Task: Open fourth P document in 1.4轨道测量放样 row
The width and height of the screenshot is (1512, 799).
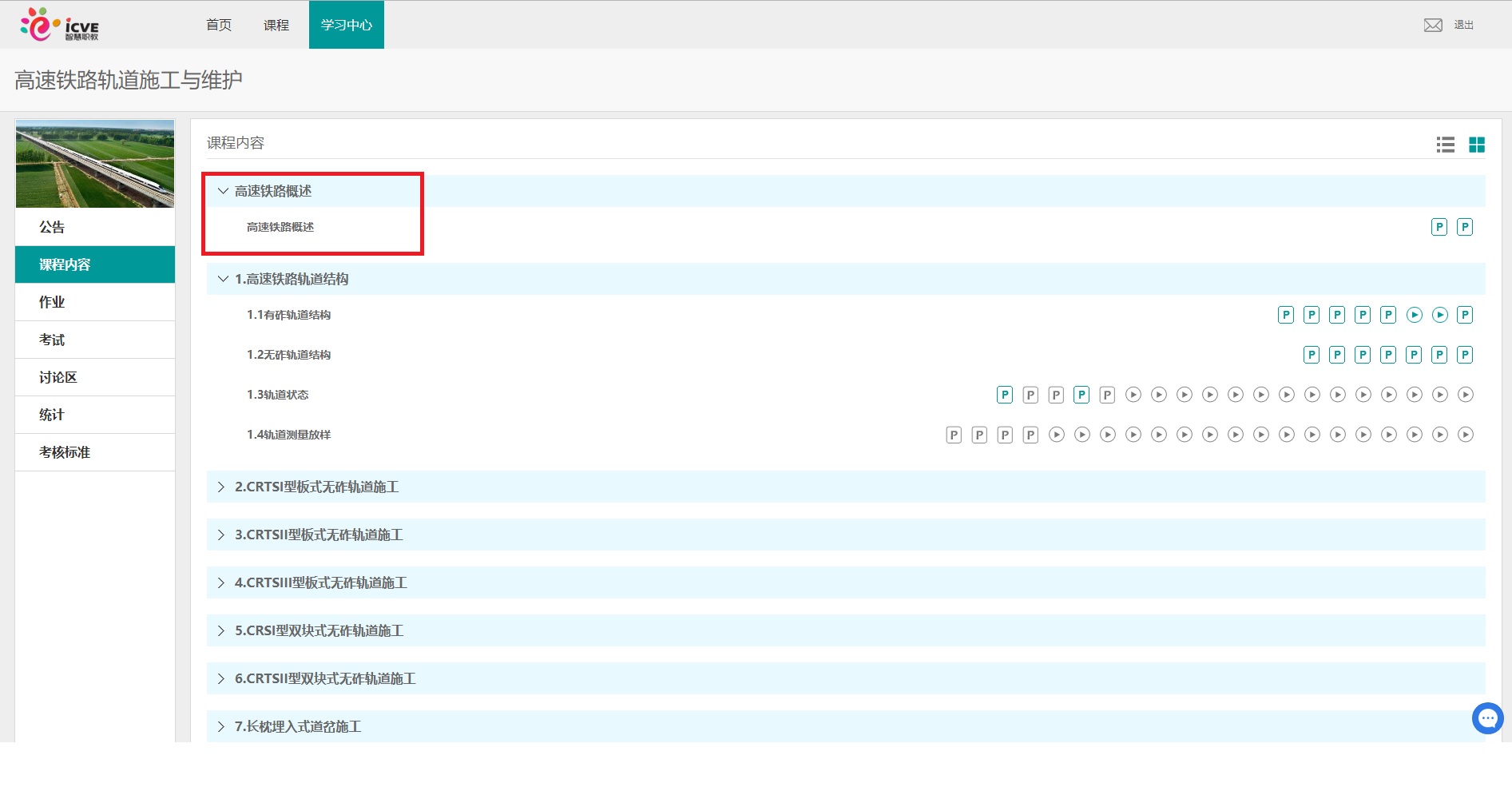Action: 1030,435
